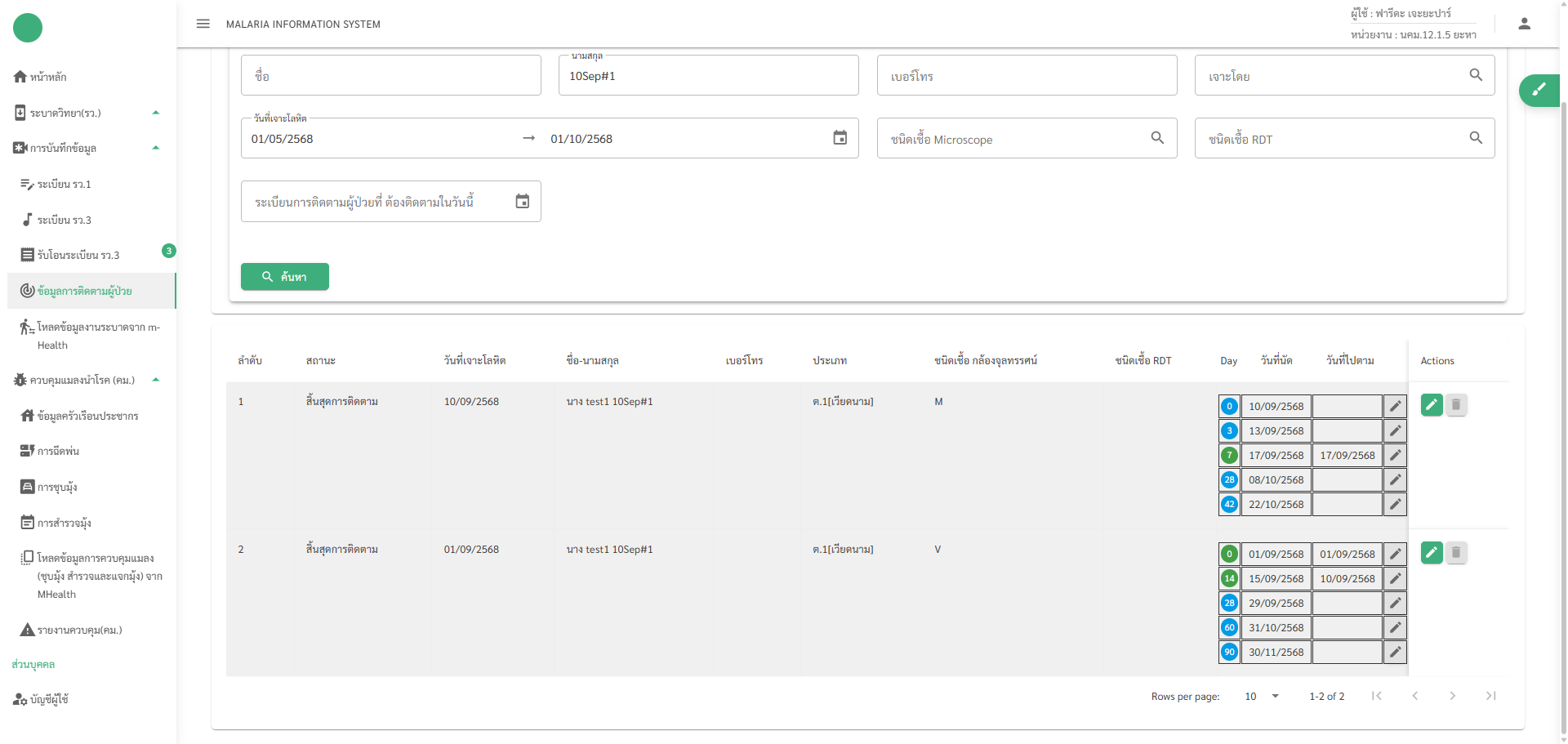
Task: Go to ระเบียน รว.1 menu item
Action: click(x=64, y=185)
